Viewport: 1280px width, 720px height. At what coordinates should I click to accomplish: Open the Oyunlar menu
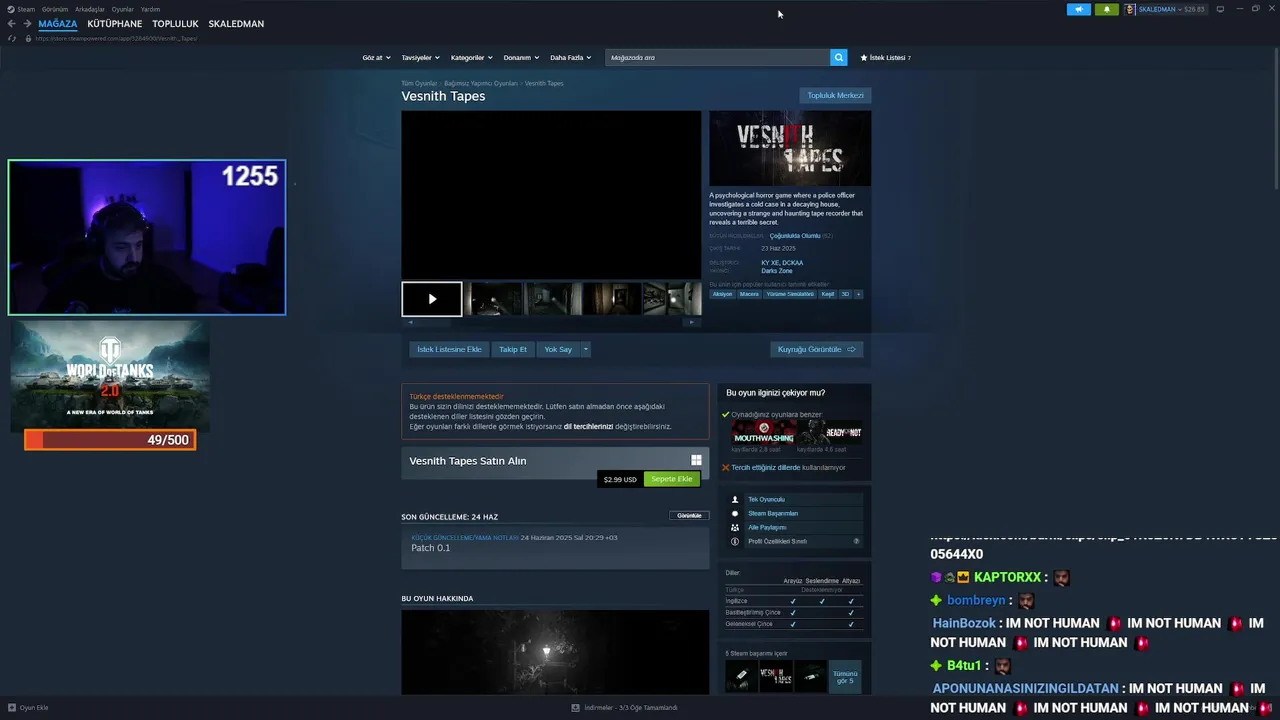pos(123,9)
